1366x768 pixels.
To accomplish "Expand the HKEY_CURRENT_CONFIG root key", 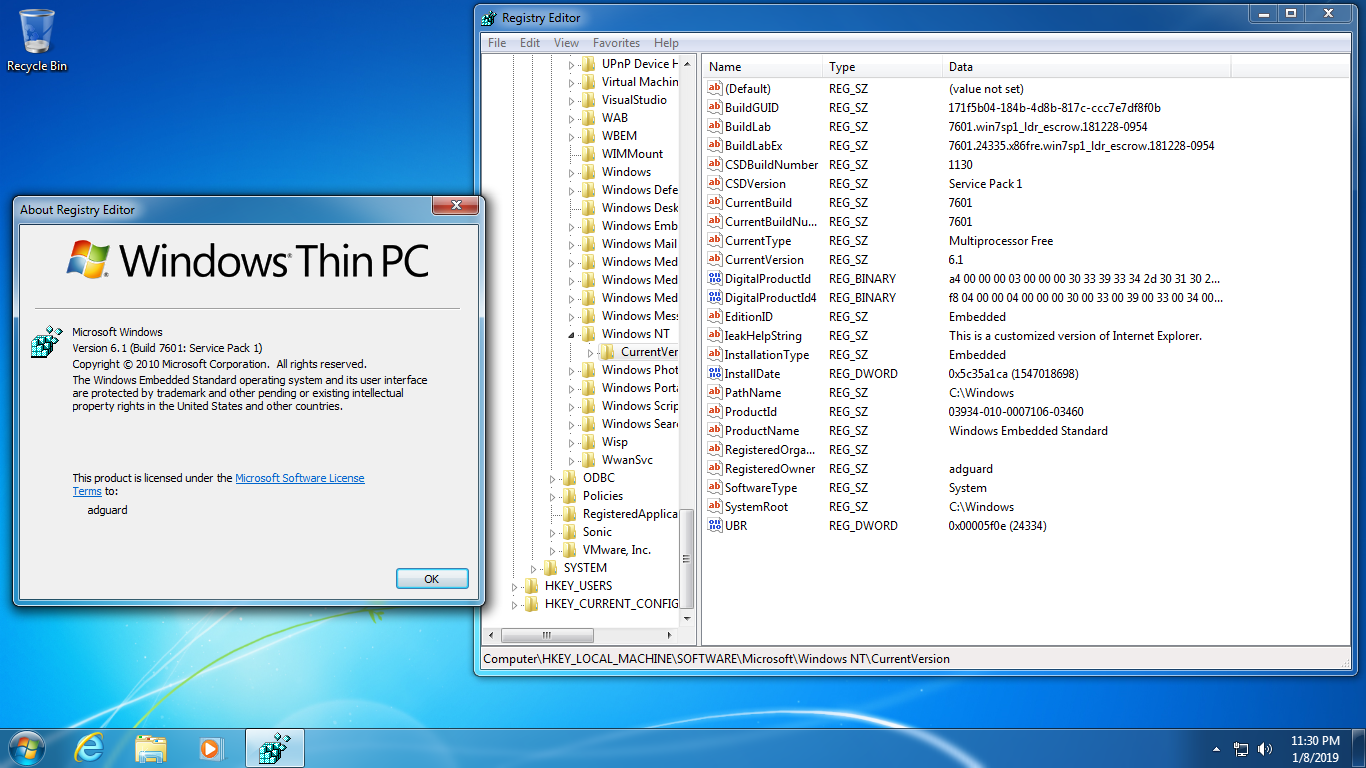I will 515,604.
